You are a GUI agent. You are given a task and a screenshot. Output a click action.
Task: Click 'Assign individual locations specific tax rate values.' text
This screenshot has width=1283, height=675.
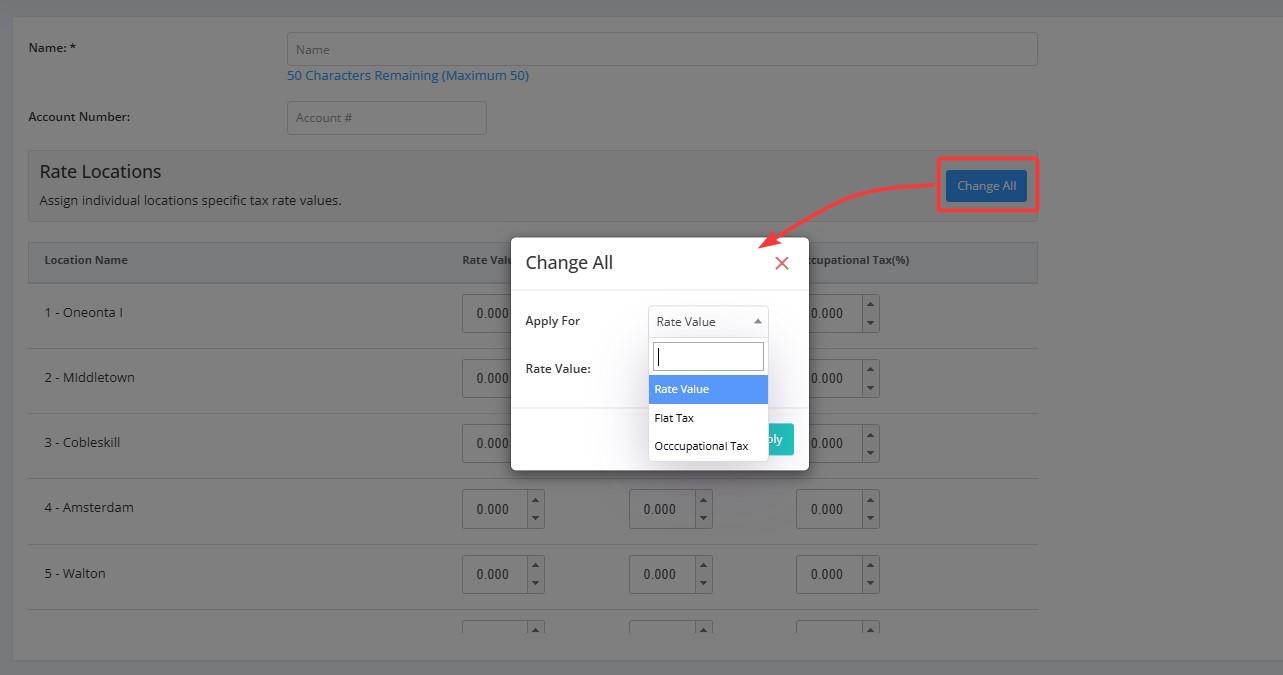coord(190,201)
